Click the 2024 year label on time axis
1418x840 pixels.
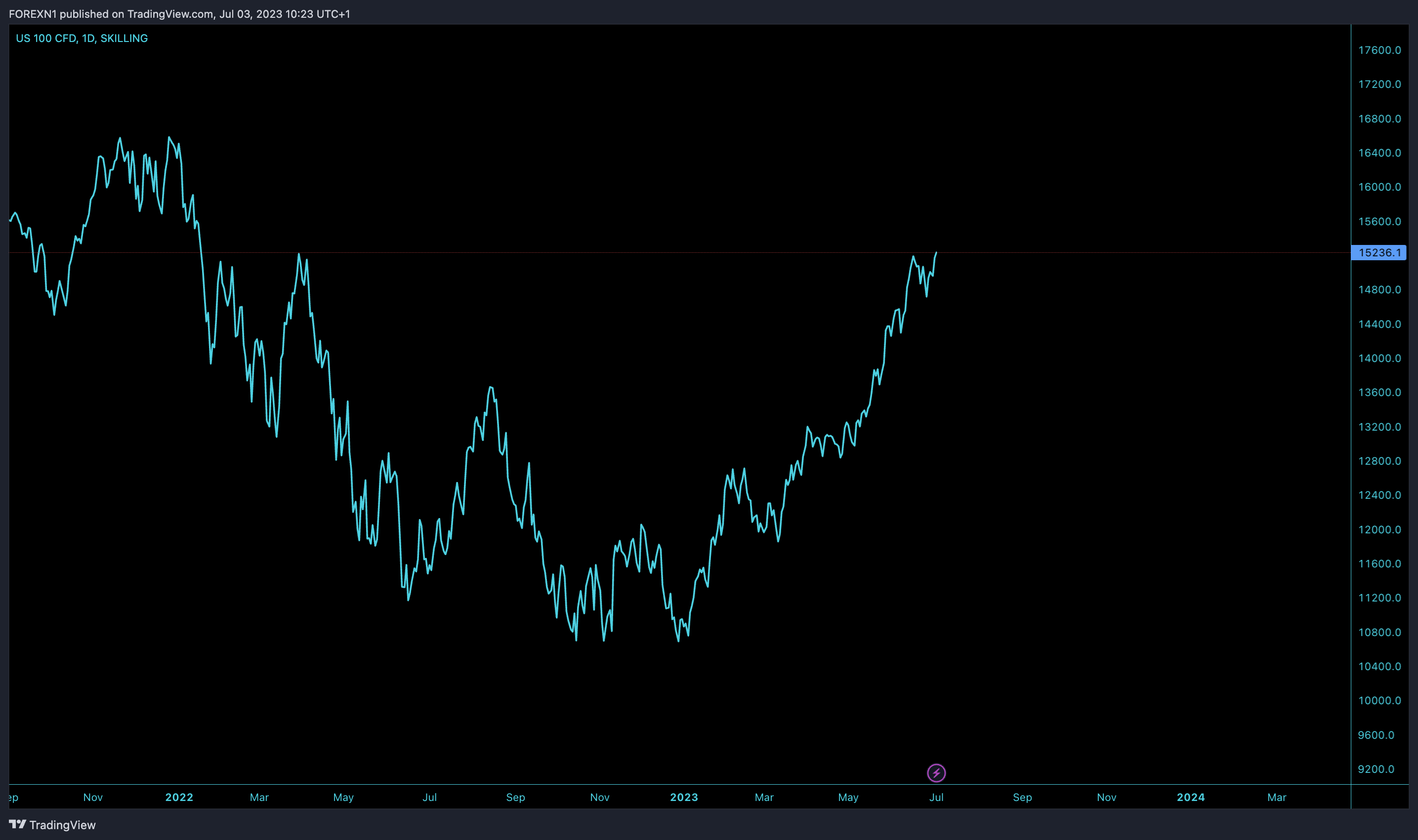point(1190,797)
